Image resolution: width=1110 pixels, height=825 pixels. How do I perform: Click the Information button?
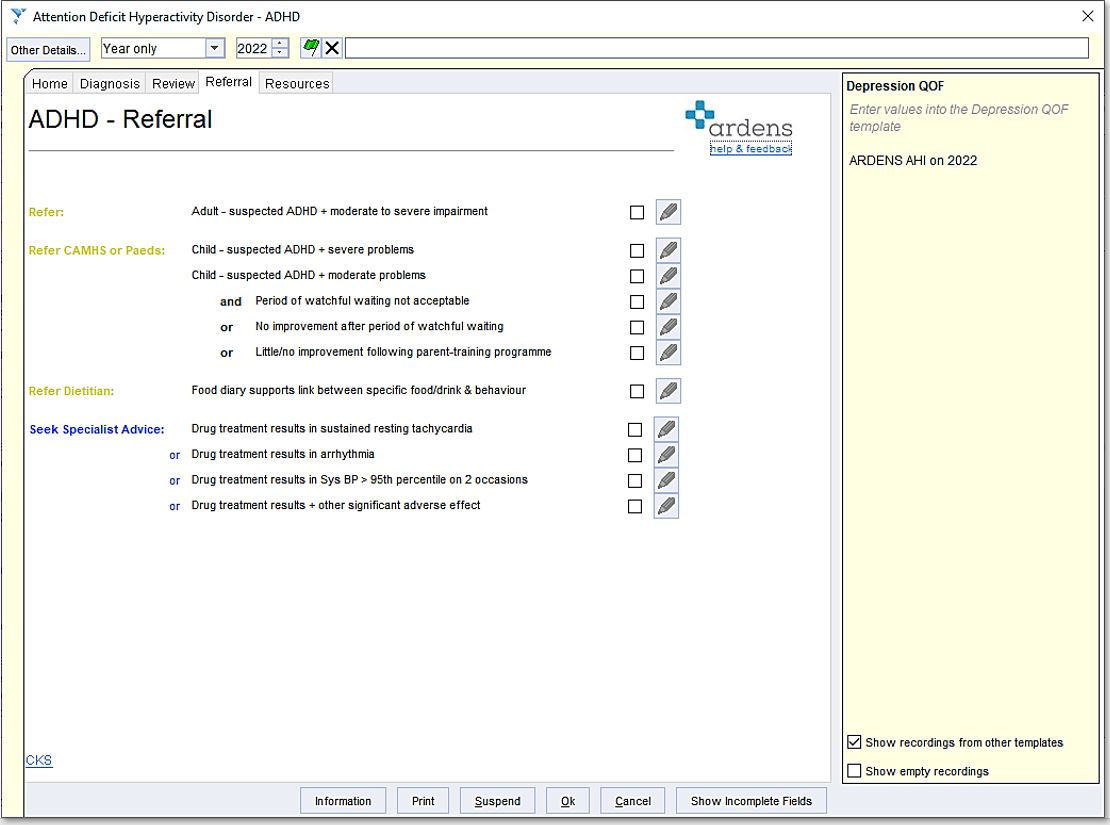pyautogui.click(x=343, y=801)
